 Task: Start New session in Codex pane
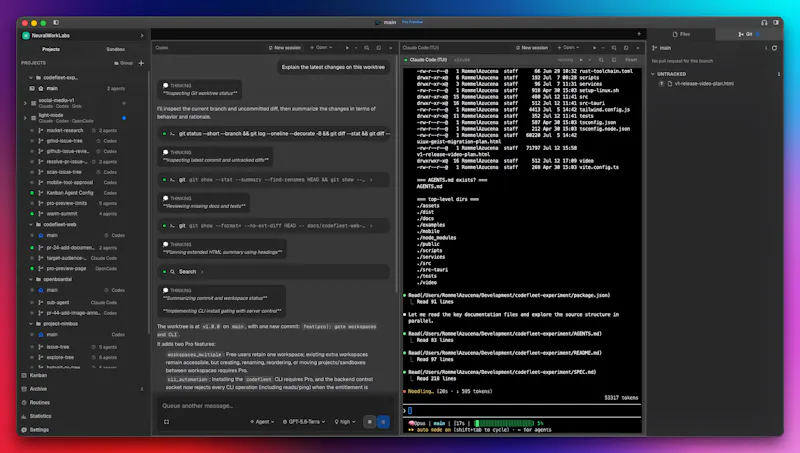pos(285,48)
